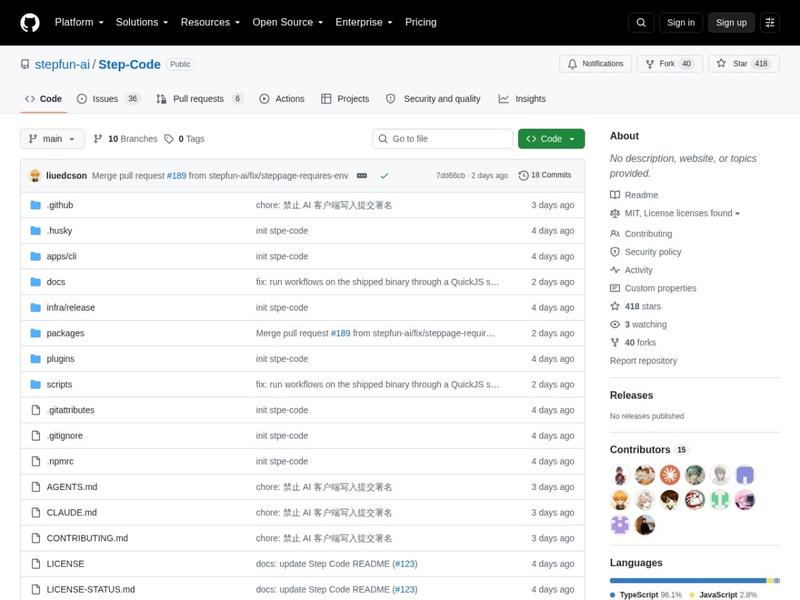Screen dimensions: 800x600
Task: Open the Activity pulse link
Action: coord(631,270)
